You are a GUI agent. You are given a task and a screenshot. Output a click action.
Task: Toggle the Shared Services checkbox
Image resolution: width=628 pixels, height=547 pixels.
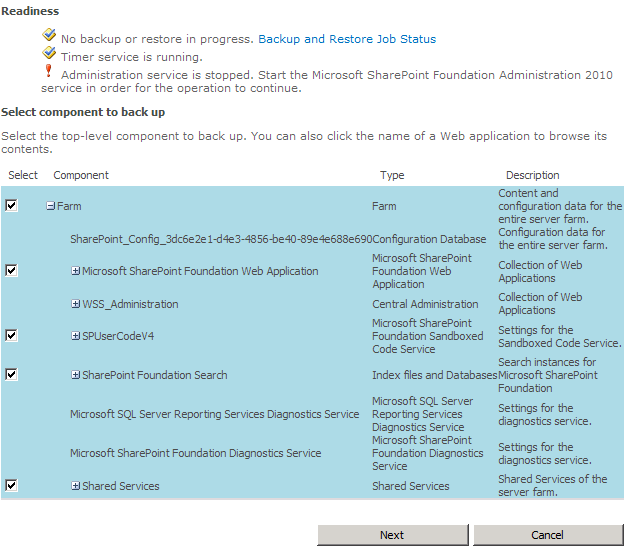pos(11,485)
